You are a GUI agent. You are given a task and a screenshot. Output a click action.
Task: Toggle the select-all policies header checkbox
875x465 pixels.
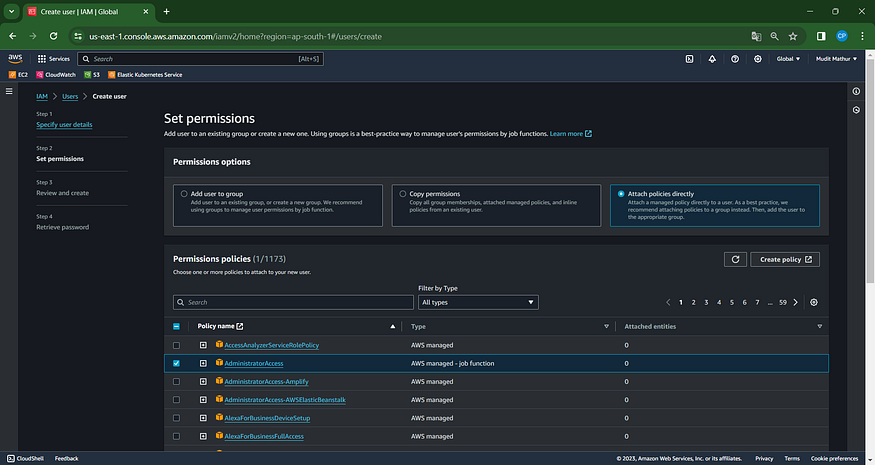[x=176, y=327]
